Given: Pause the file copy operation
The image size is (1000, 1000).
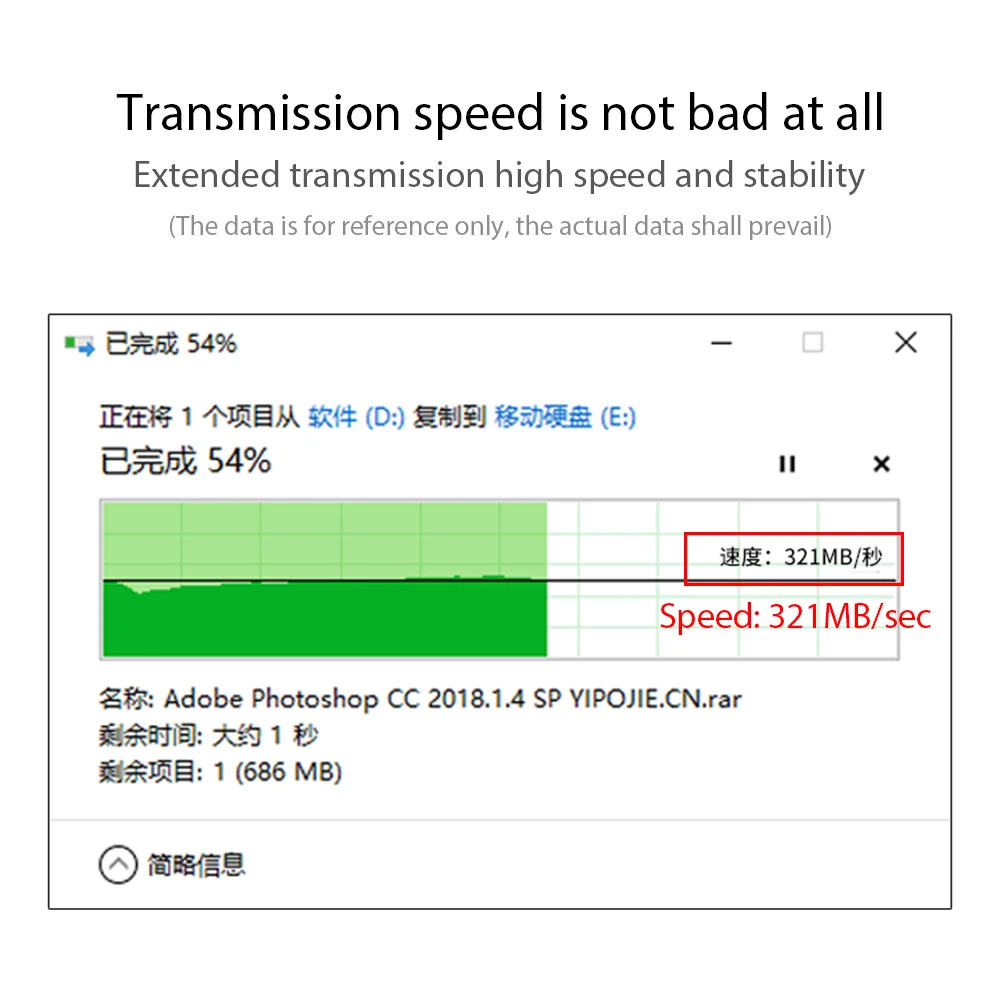Looking at the screenshot, I should coord(787,464).
